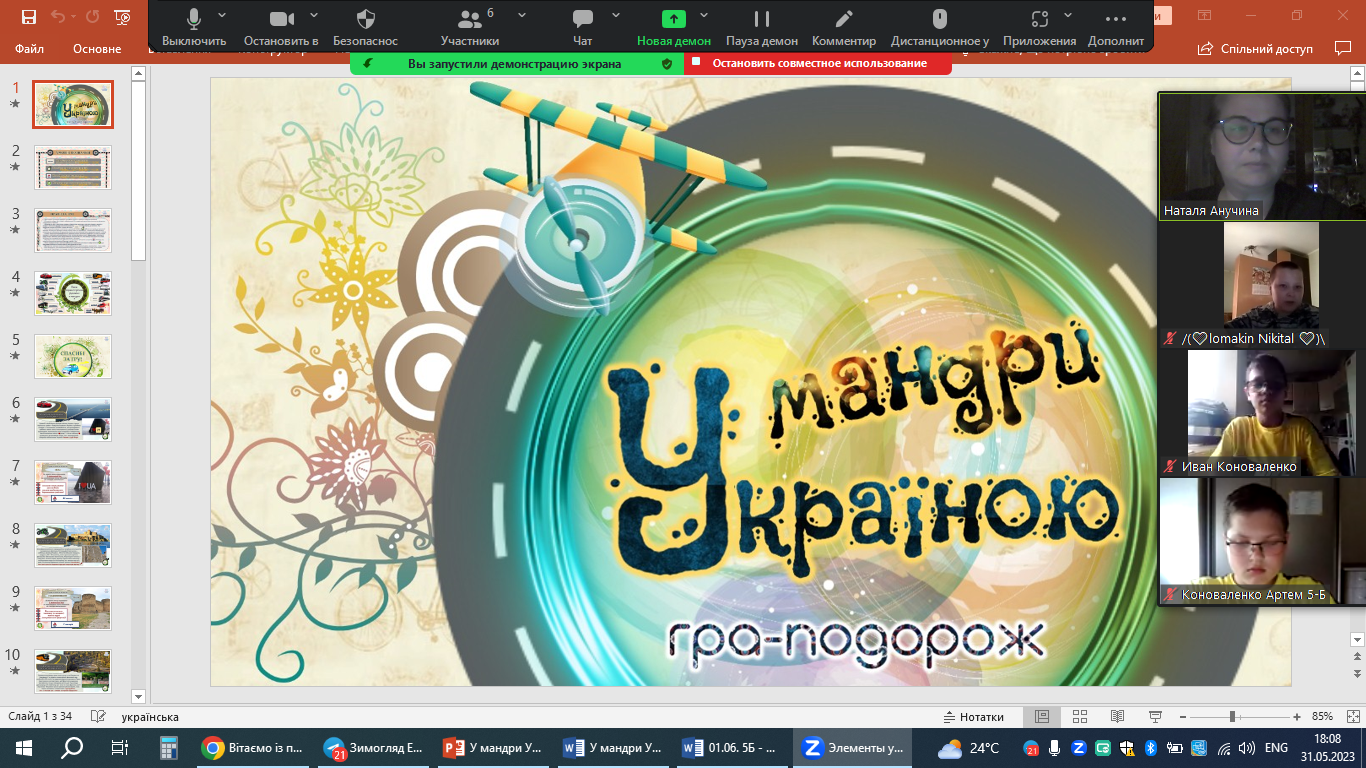Image resolution: width=1366 pixels, height=768 pixels.
Task: Expand participants options arrow
Action: (520, 15)
